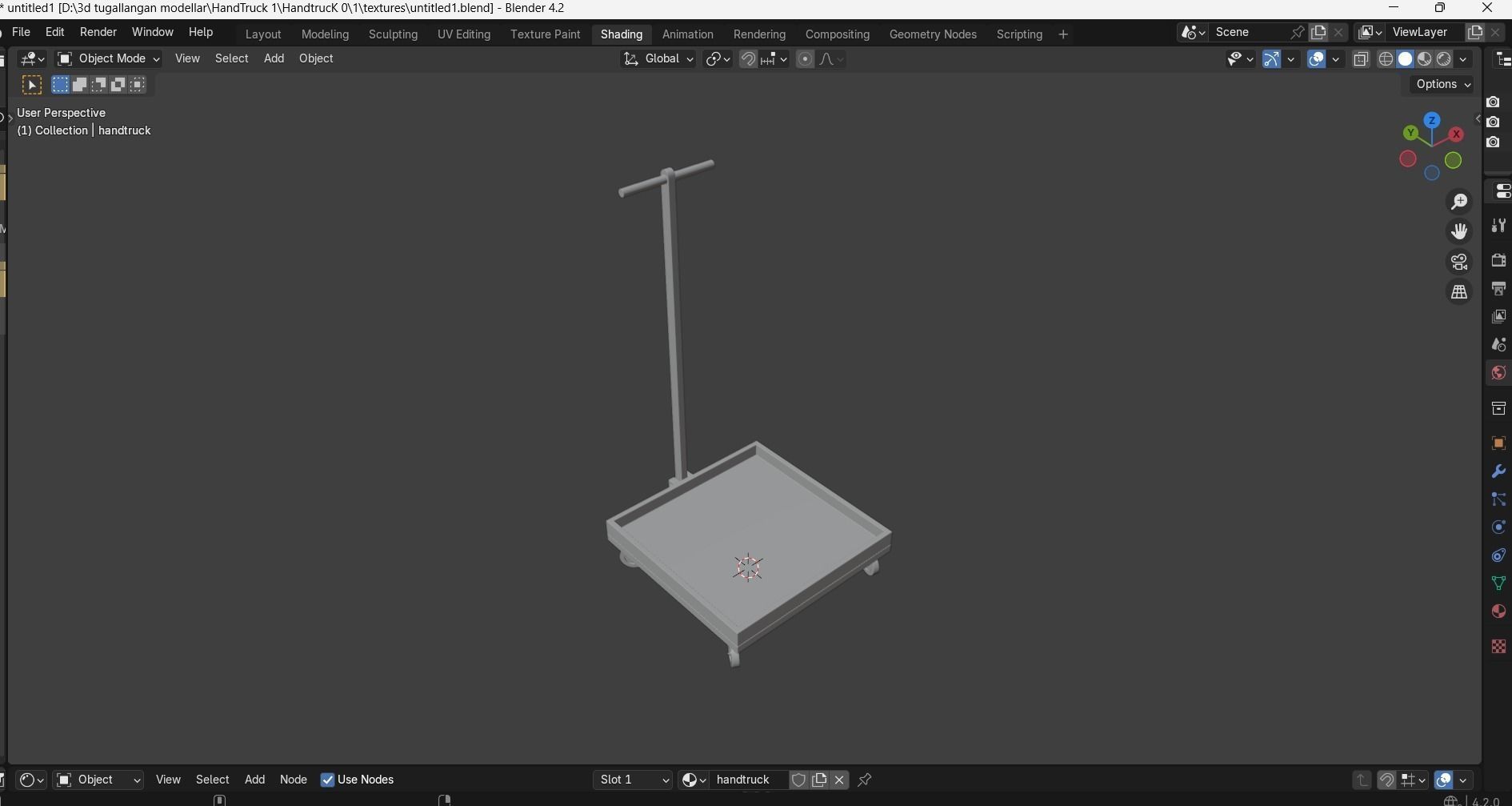Toggle proportional editing in viewport header
The height and width of the screenshot is (806, 1512).
tap(805, 59)
